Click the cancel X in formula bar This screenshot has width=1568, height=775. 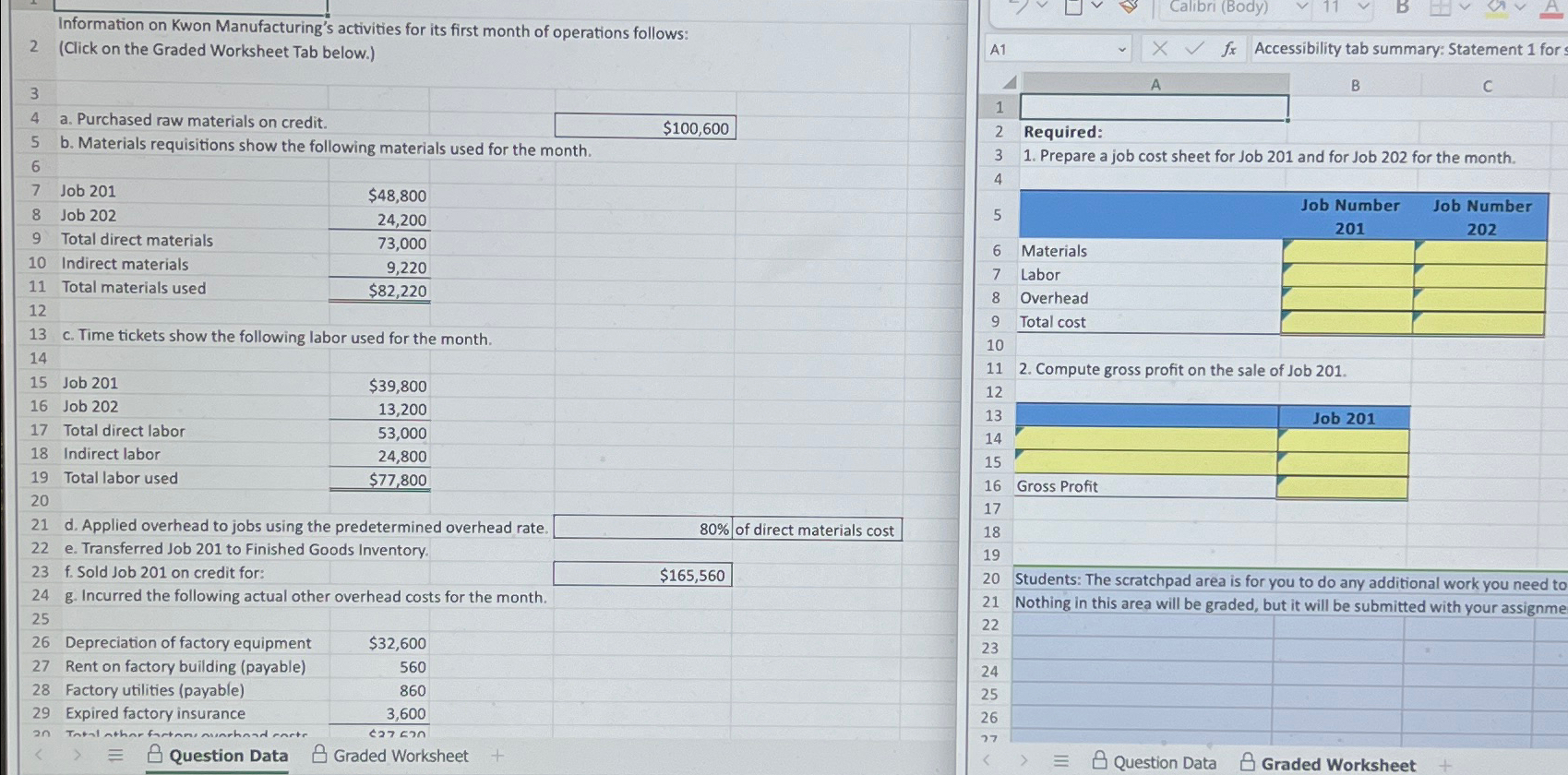pyautogui.click(x=1160, y=48)
